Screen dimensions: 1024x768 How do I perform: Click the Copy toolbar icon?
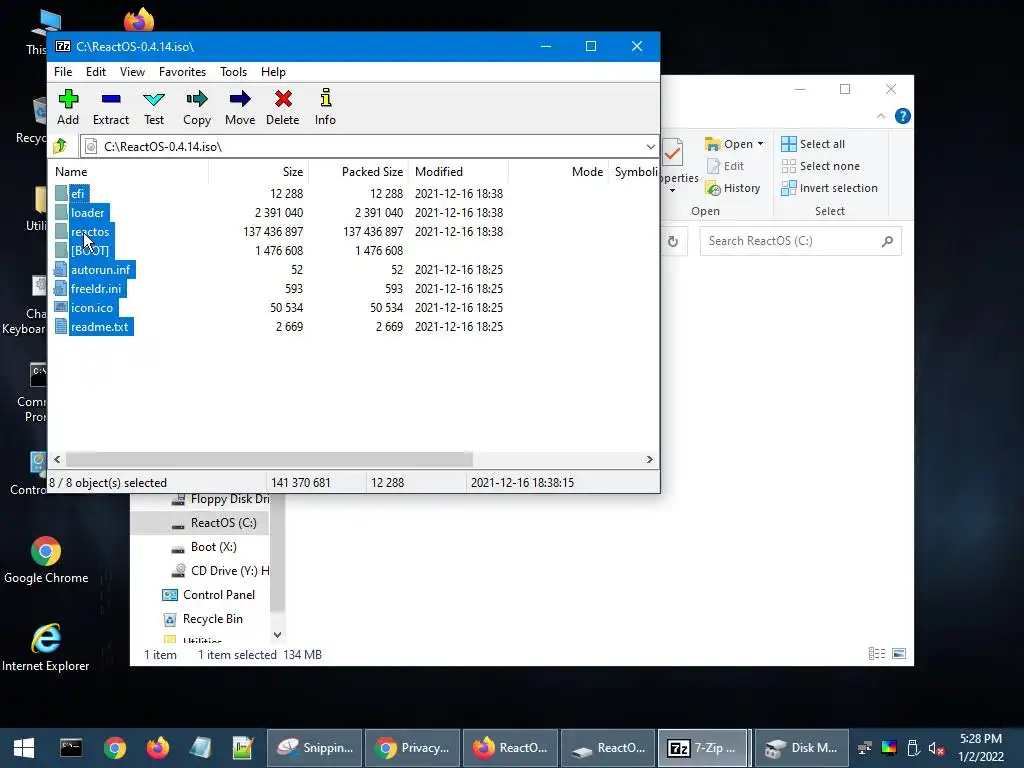[x=197, y=107]
